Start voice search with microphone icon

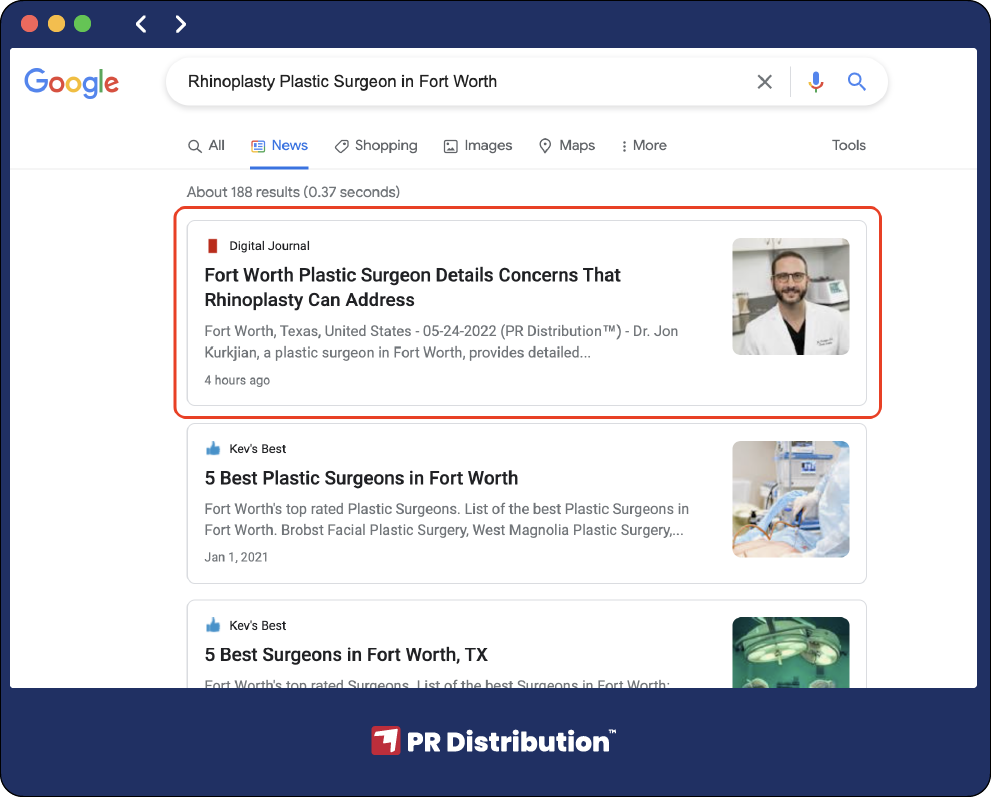pyautogui.click(x=816, y=82)
